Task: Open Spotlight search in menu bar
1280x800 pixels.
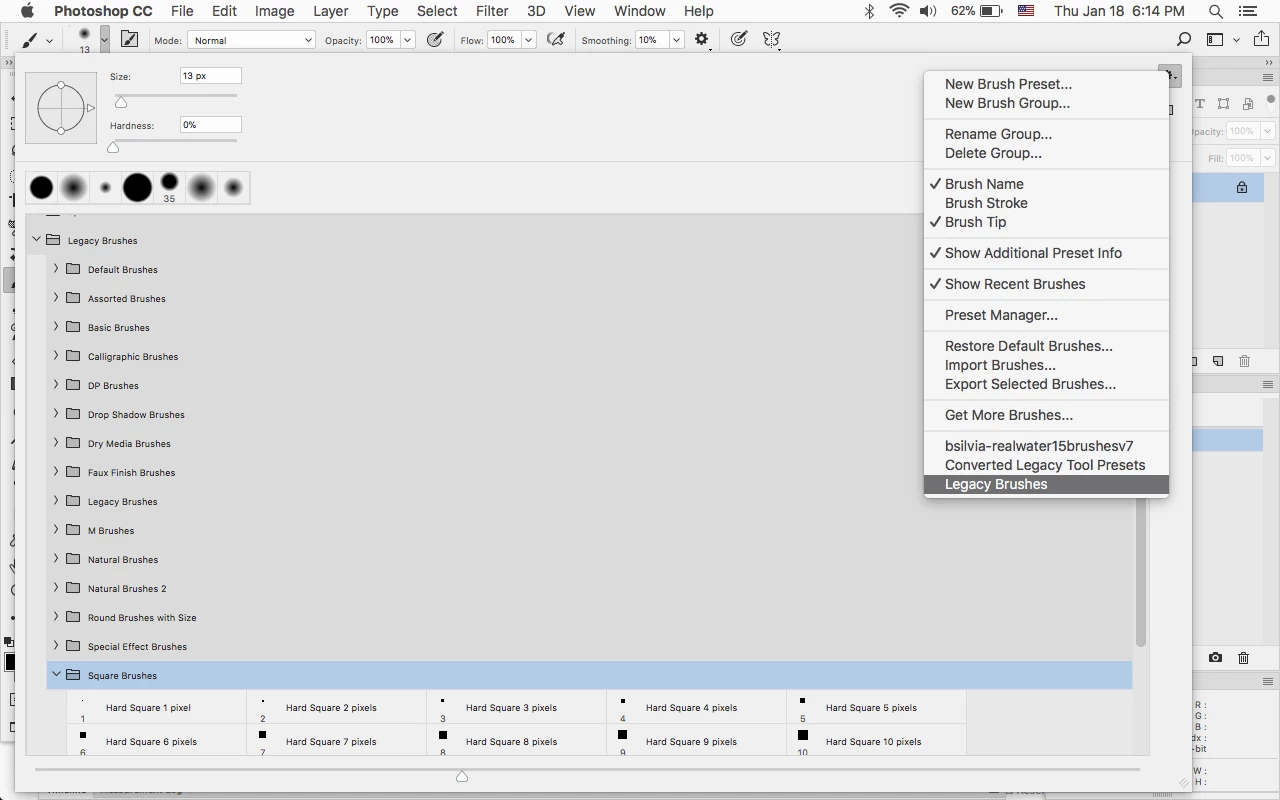Action: (1216, 11)
